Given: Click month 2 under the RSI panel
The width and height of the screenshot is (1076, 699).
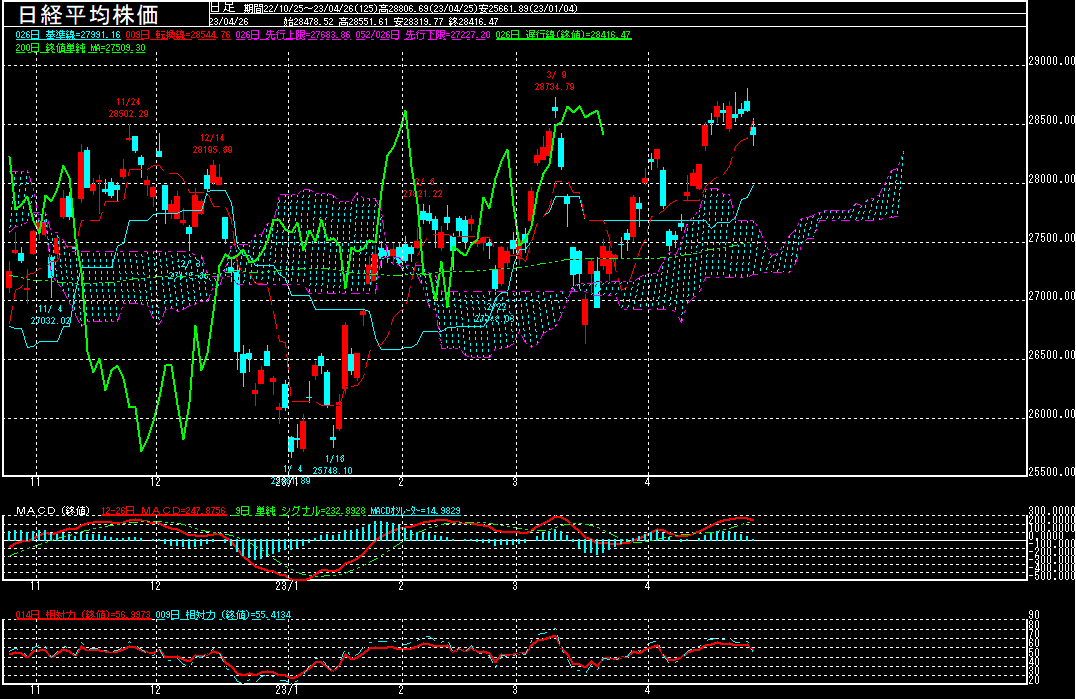Looking at the screenshot, I should (401, 690).
